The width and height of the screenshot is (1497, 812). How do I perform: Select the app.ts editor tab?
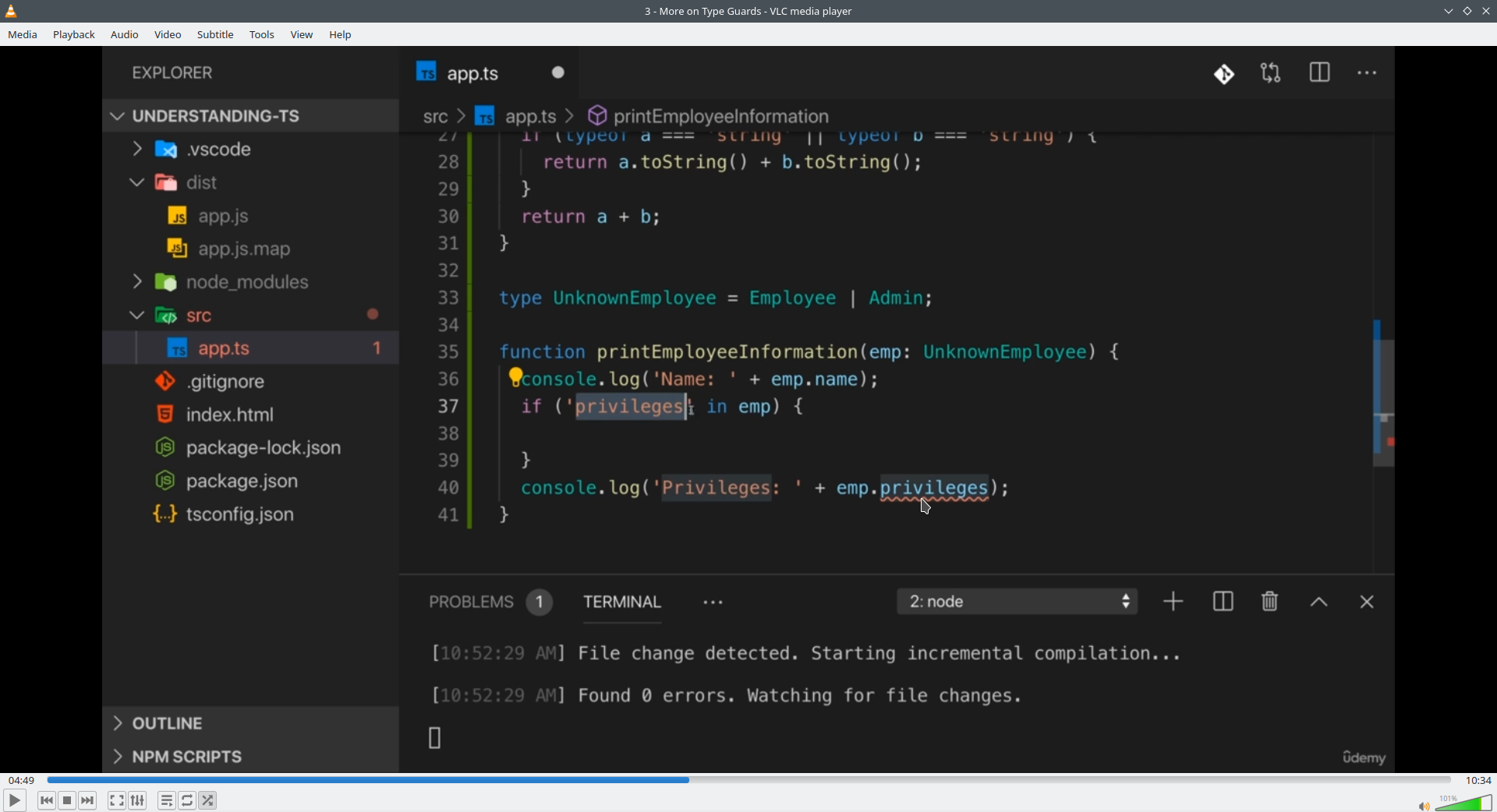coord(490,73)
